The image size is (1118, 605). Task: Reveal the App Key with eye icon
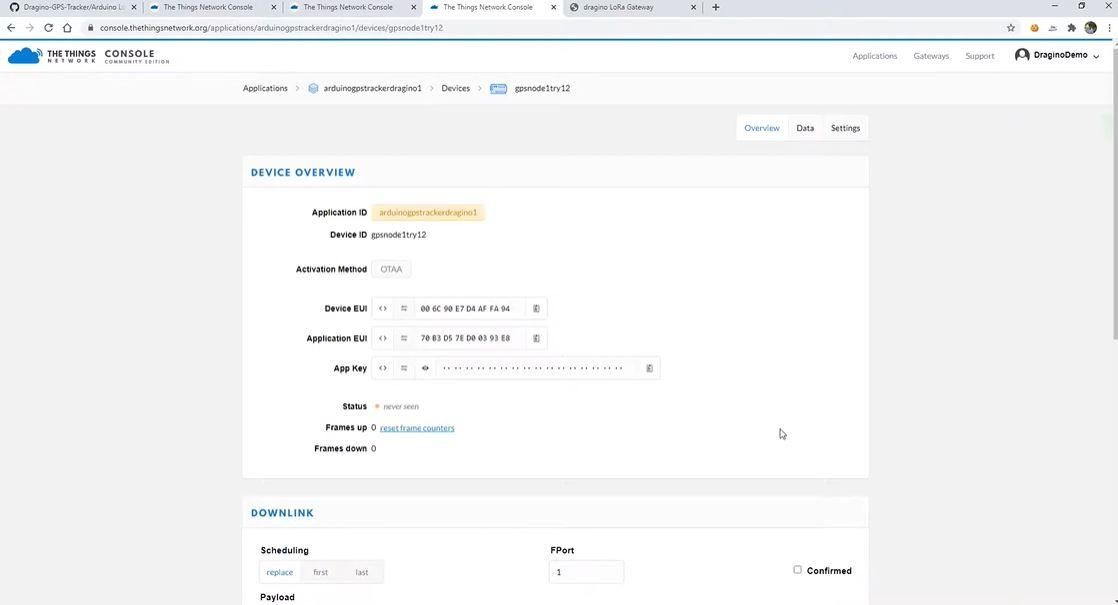point(425,368)
